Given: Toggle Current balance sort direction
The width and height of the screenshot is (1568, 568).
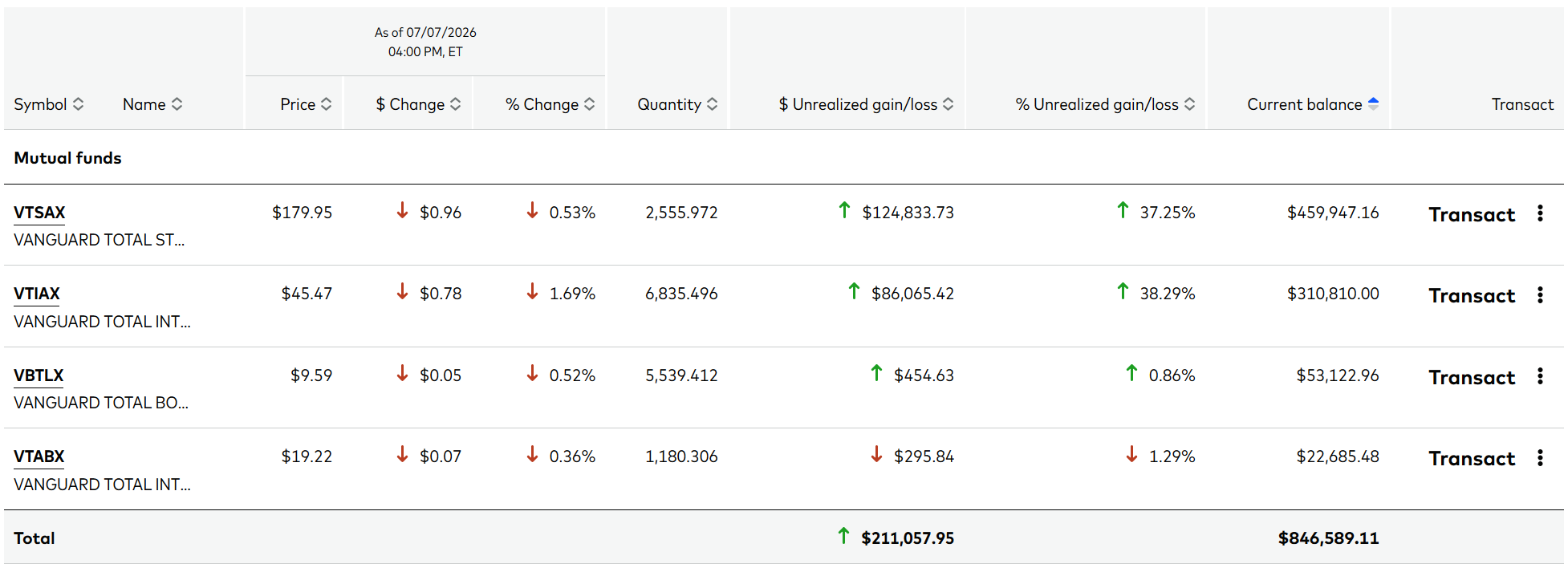Looking at the screenshot, I should point(1313,104).
